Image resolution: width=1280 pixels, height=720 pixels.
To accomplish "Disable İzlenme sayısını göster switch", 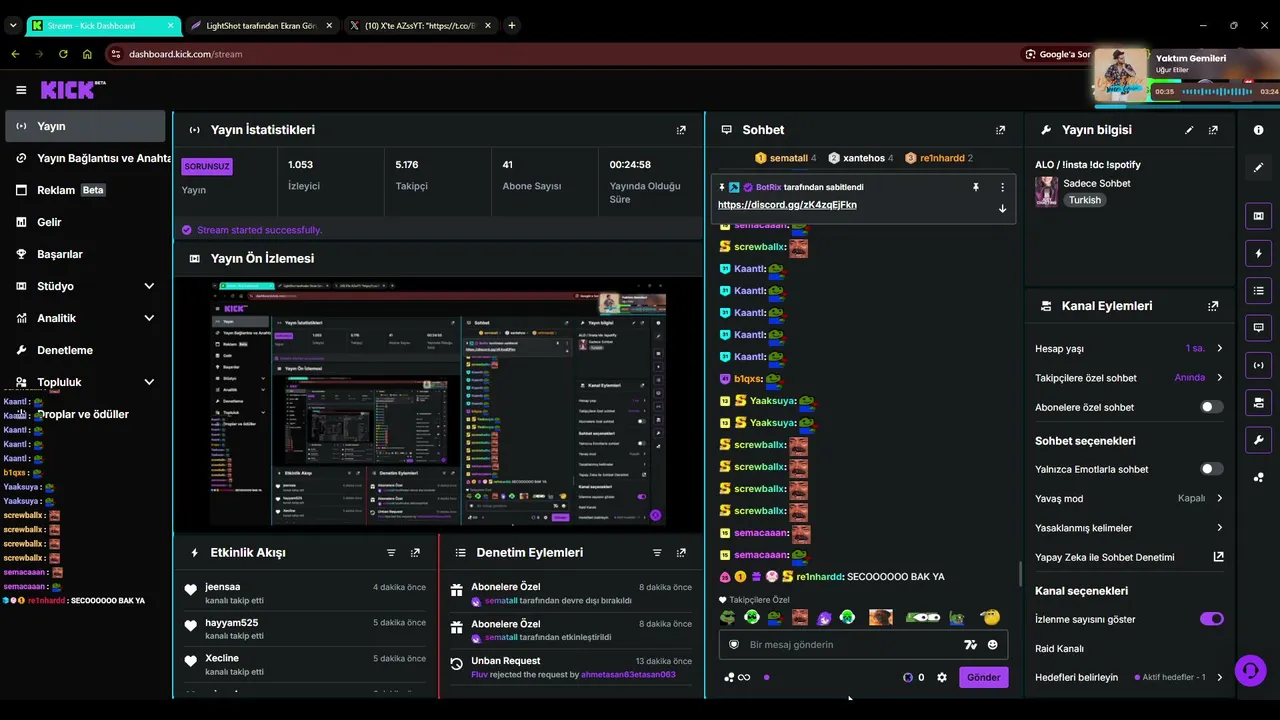I will tap(1211, 619).
